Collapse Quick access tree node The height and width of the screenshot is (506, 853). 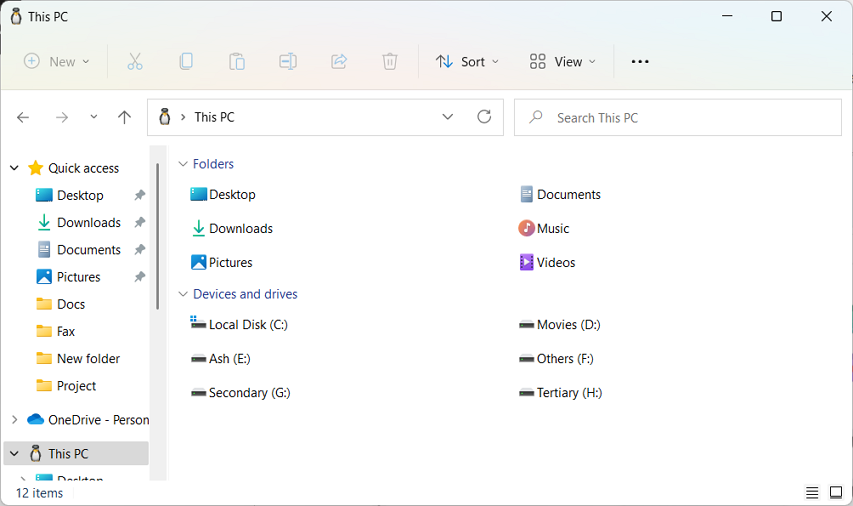pos(15,168)
